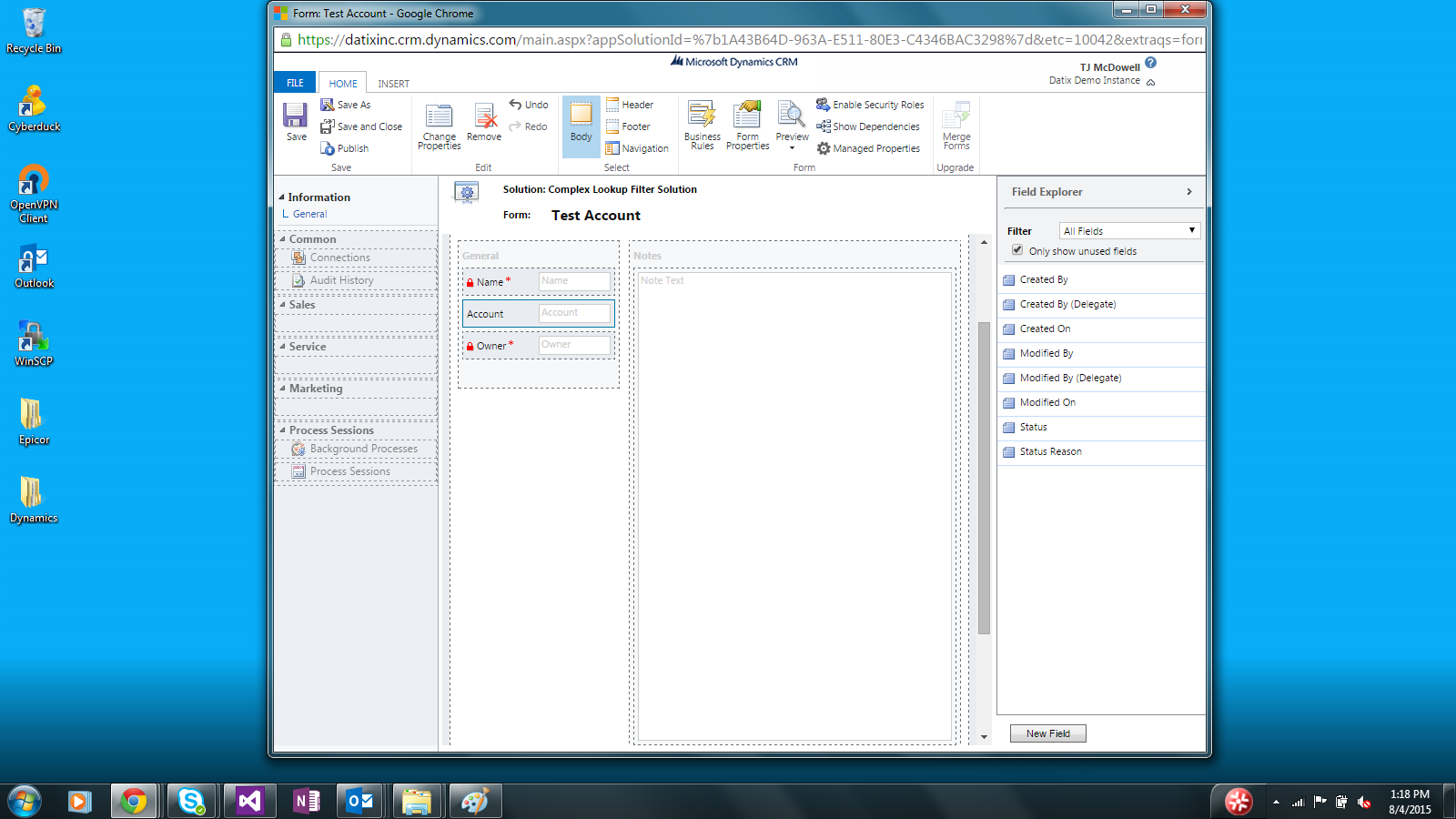Select the Modified By field
The width and height of the screenshot is (1456, 819).
[1101, 354]
